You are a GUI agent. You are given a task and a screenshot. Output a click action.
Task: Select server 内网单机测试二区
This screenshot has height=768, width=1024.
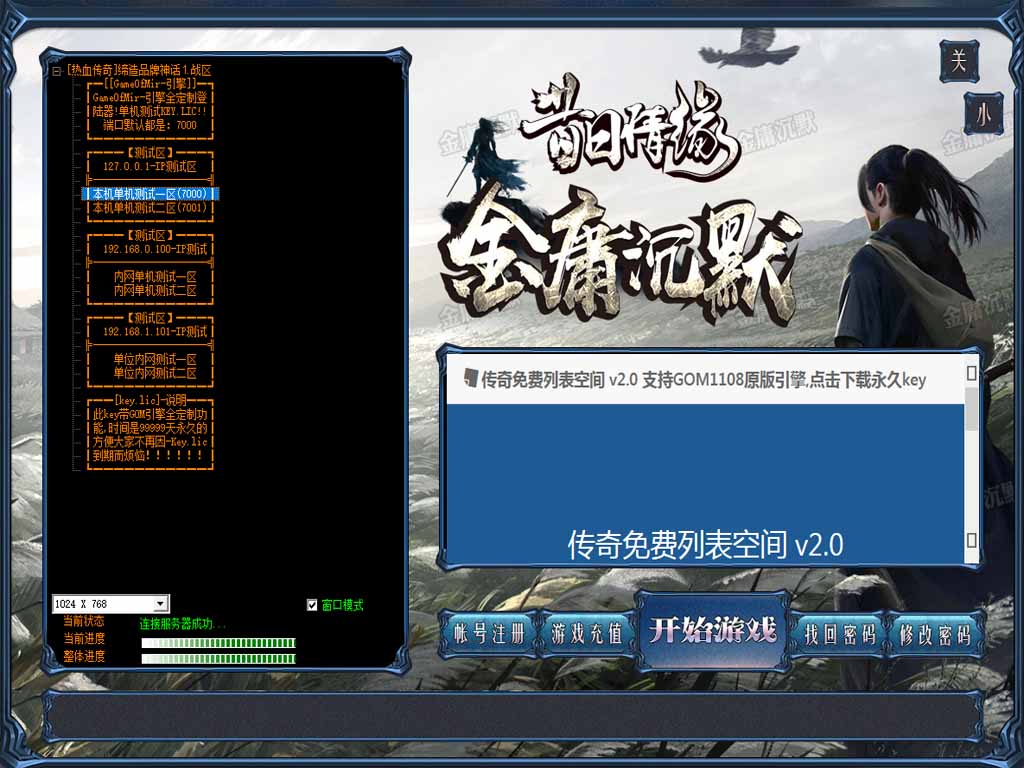pyautogui.click(x=155, y=291)
